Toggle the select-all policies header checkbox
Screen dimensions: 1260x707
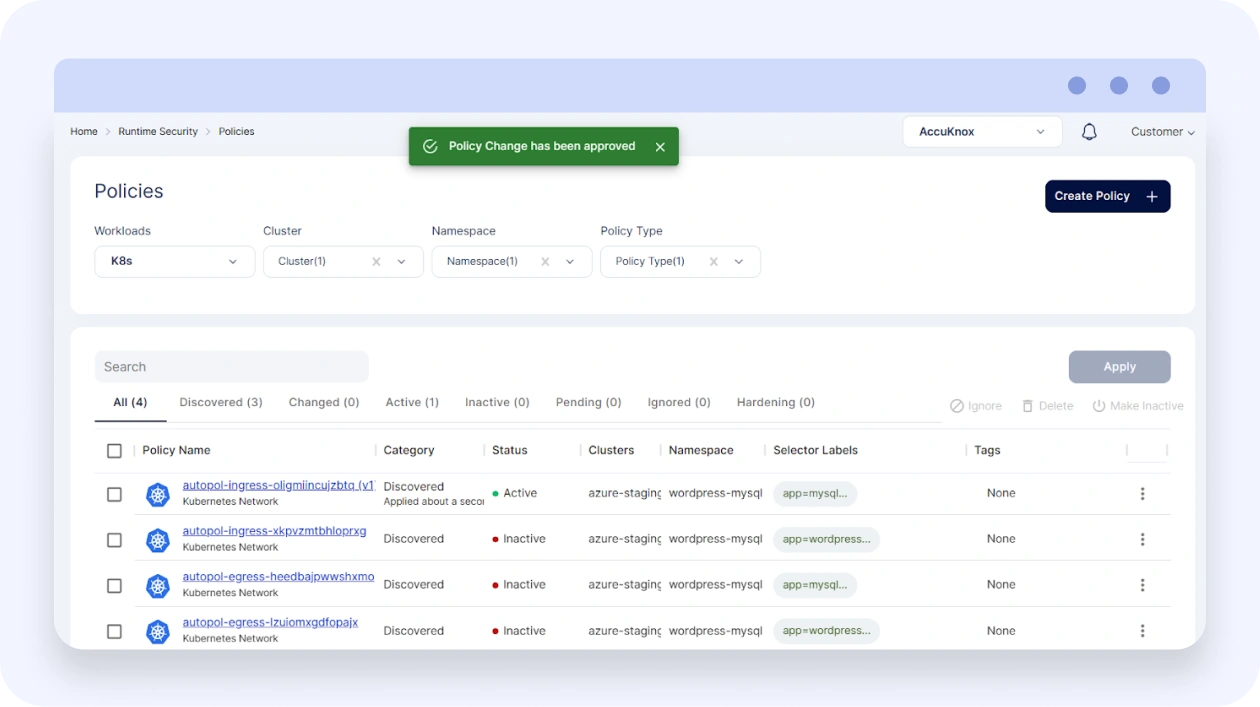(114, 451)
